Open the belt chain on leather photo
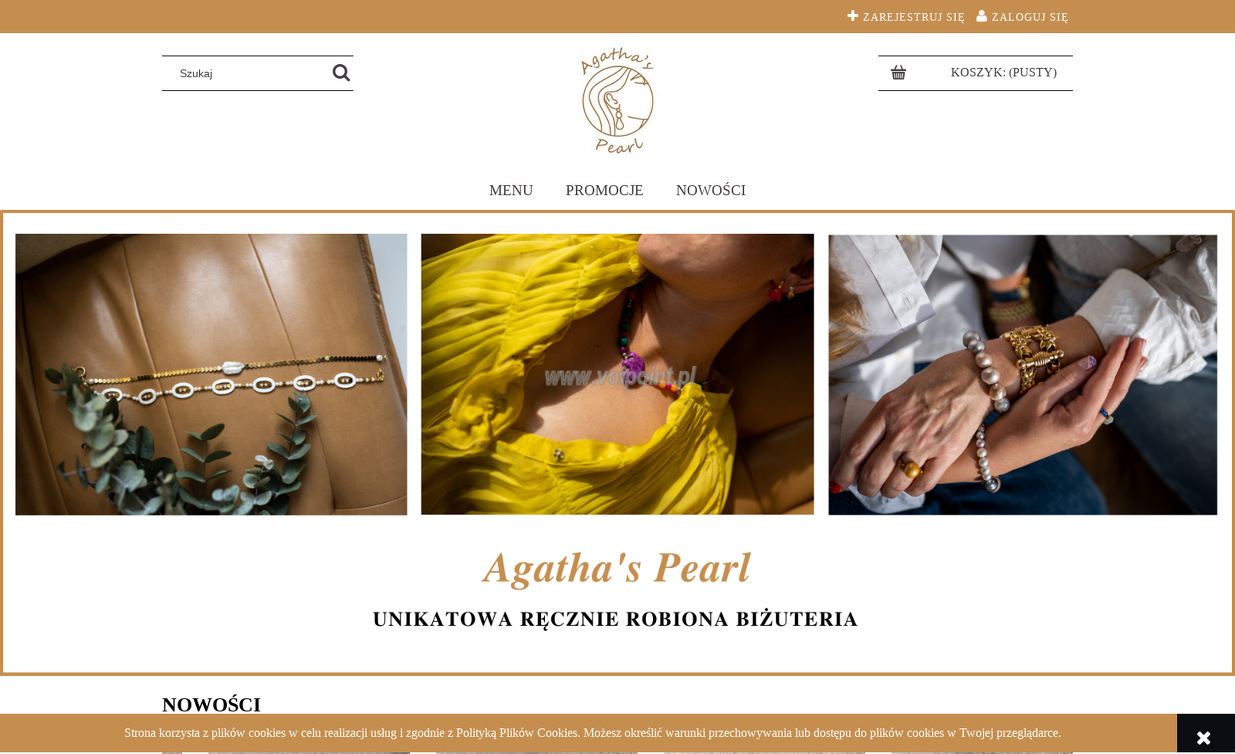The image size is (1235, 754). click(x=211, y=375)
